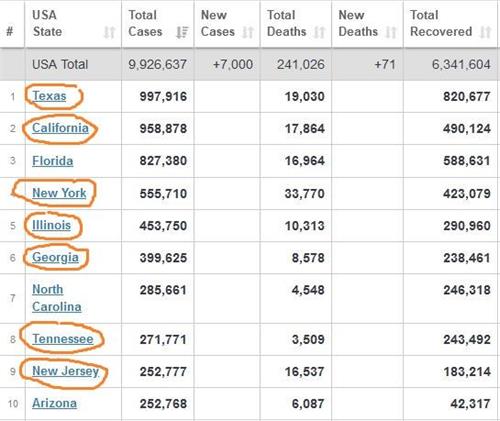The width and height of the screenshot is (500, 421).
Task: Select the USA Total row label
Action: [x=60, y=64]
